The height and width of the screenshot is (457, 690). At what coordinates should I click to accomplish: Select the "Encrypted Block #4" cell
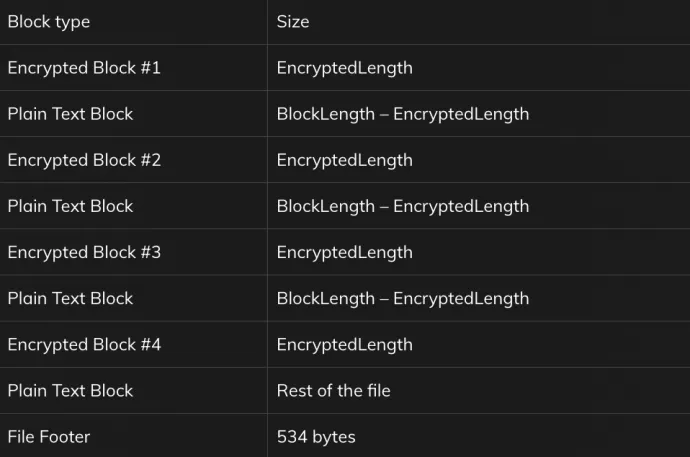84,344
